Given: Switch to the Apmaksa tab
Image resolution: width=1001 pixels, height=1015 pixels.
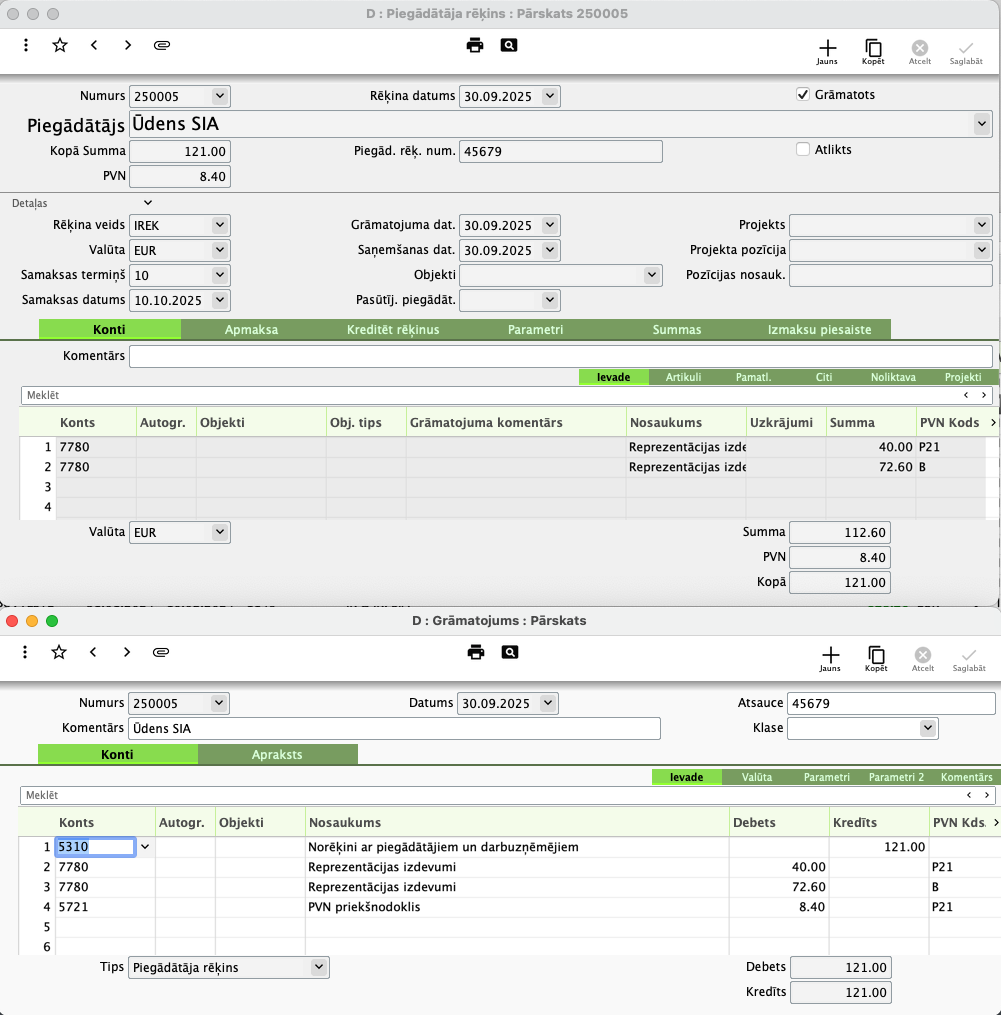Looking at the screenshot, I should (x=251, y=330).
